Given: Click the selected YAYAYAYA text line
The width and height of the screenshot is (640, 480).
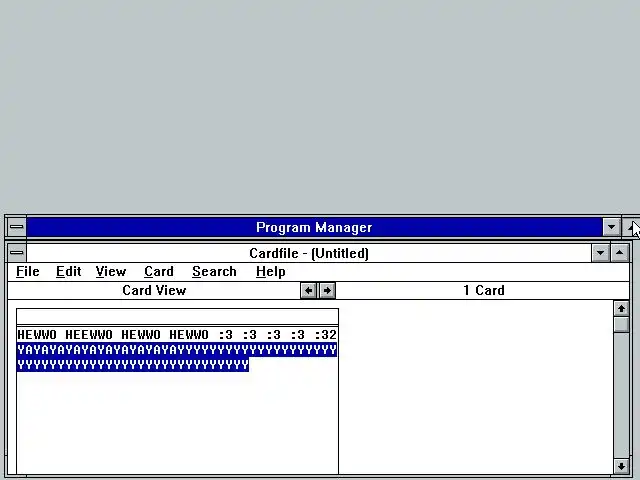Looking at the screenshot, I should click(x=177, y=350).
